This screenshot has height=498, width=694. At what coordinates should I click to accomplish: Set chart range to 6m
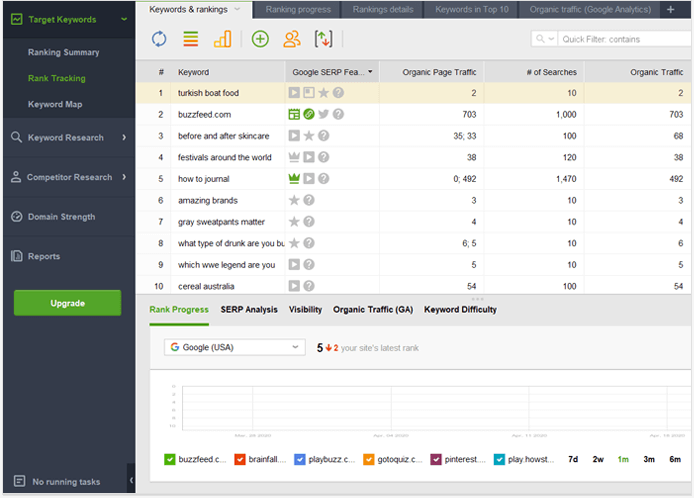(675, 459)
